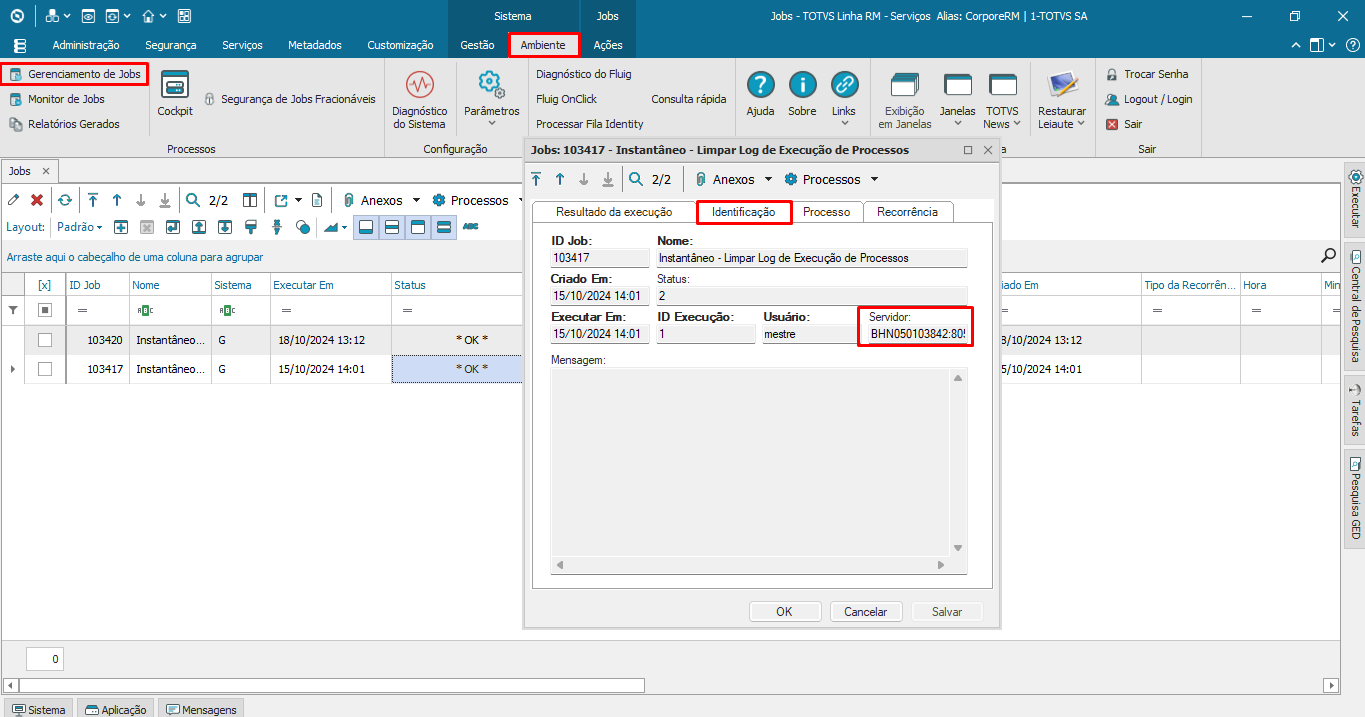This screenshot has width=1365, height=717.
Task: Click the eye window icon in title bar
Action: pos(87,16)
